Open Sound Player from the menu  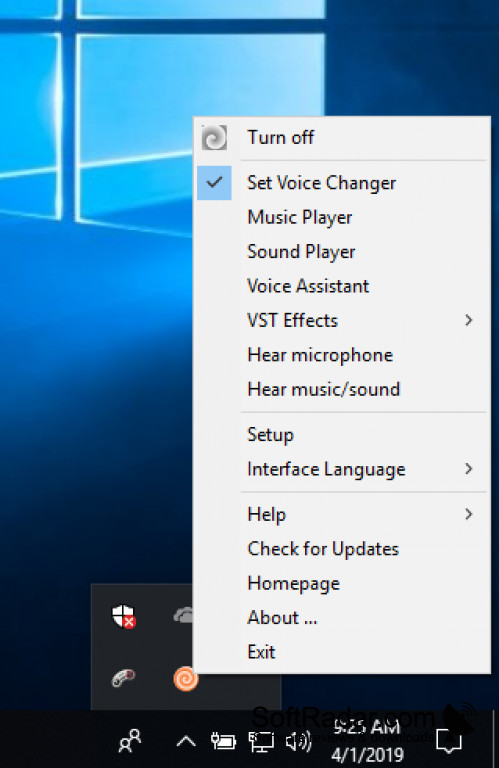(x=301, y=252)
